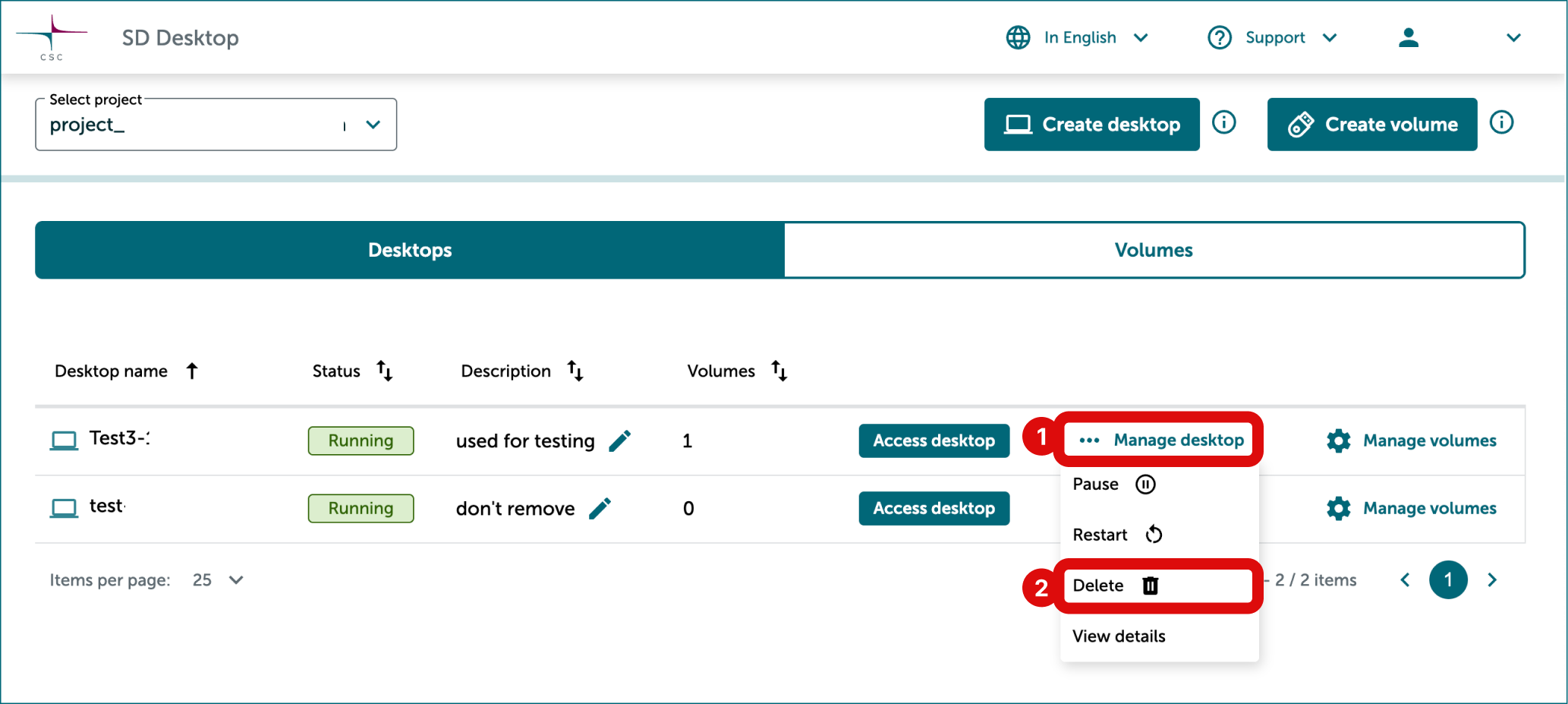Edit description pencil for 'don't remove'
This screenshot has height=704, width=1568.
(600, 508)
